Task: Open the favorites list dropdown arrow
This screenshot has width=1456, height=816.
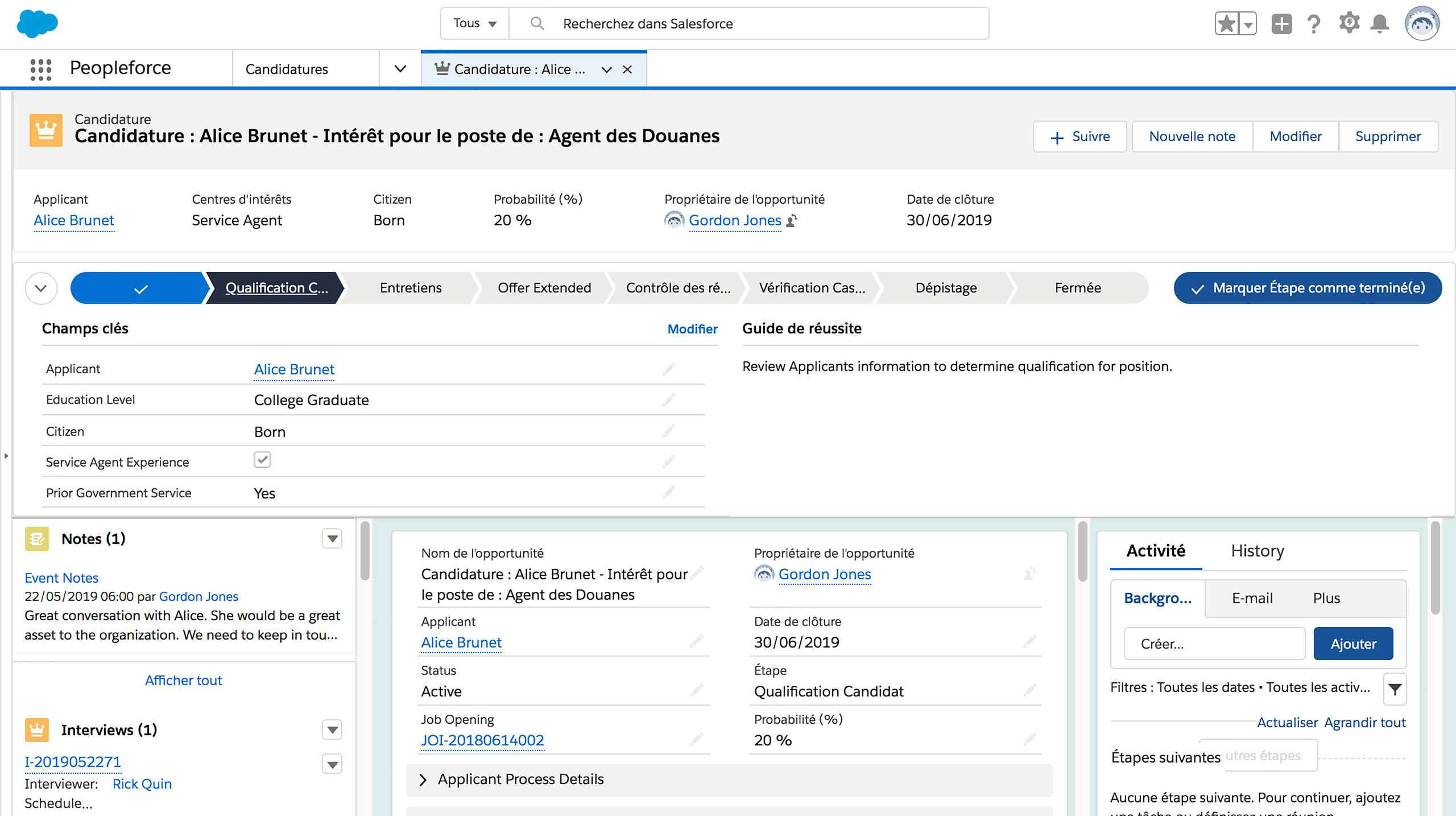Action: tap(1248, 24)
